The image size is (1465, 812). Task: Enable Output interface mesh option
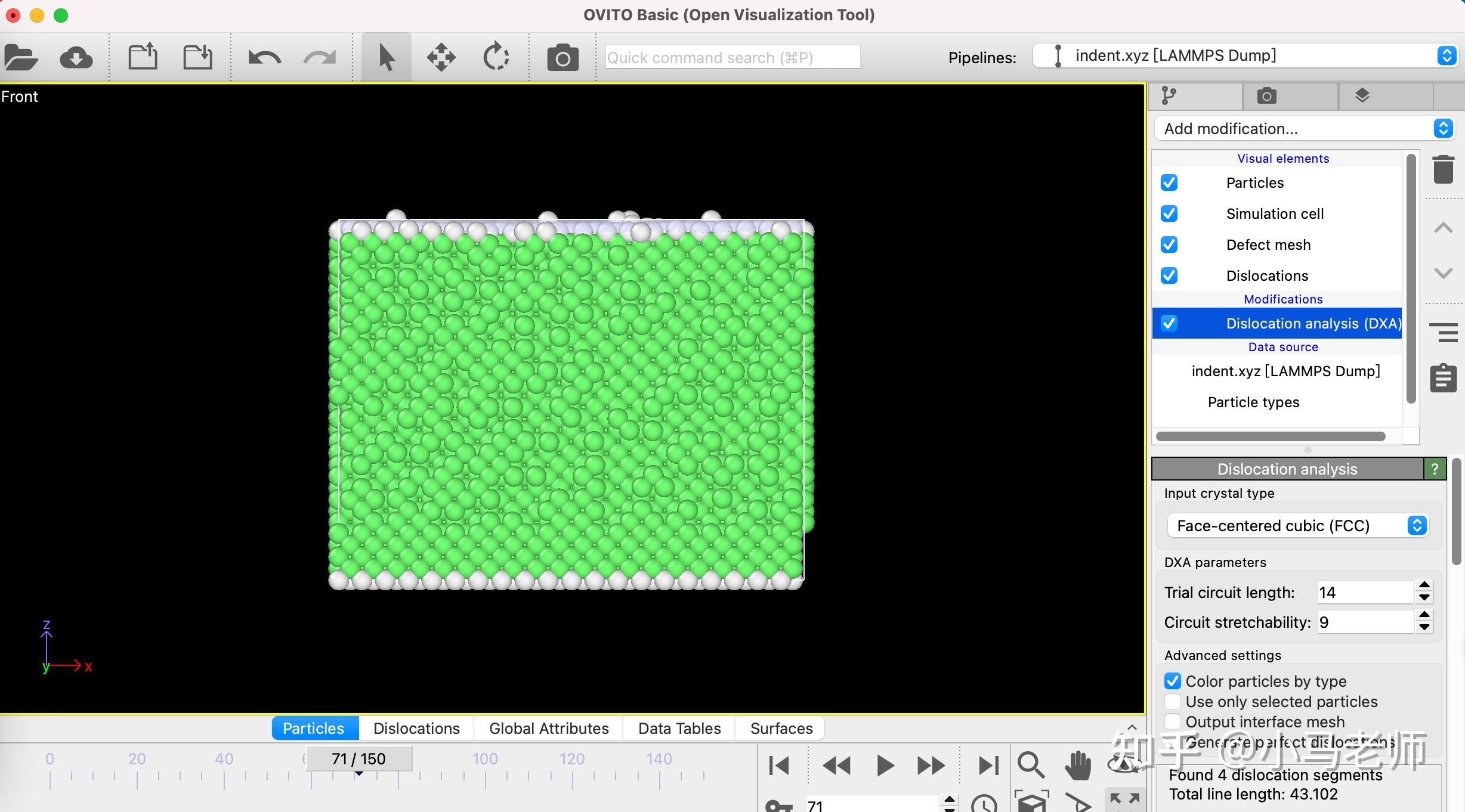[1173, 721]
